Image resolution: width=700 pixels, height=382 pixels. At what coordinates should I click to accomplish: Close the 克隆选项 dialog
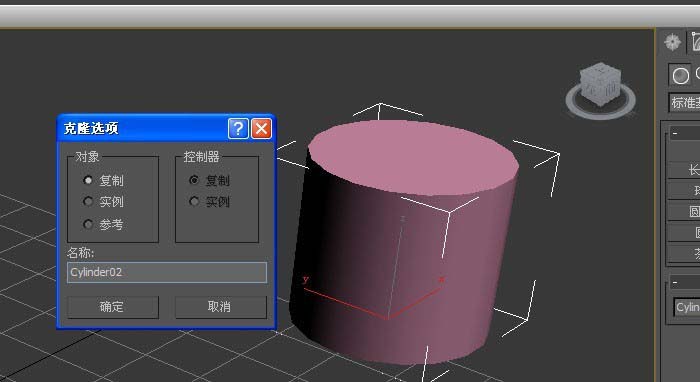(x=262, y=129)
